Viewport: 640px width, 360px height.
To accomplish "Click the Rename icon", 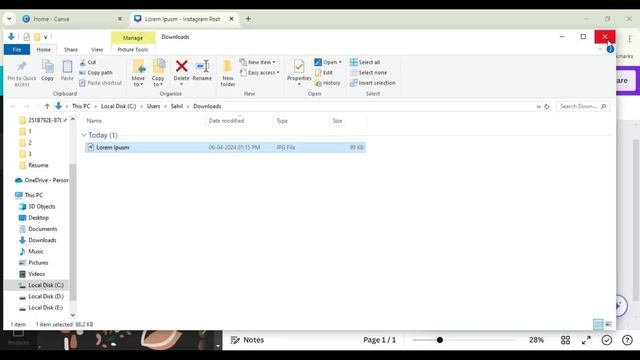I will pyautogui.click(x=202, y=70).
